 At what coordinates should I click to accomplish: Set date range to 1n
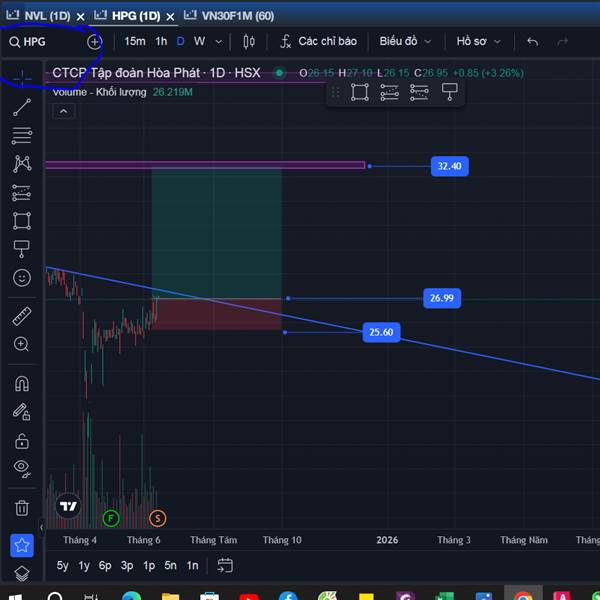pyautogui.click(x=192, y=565)
